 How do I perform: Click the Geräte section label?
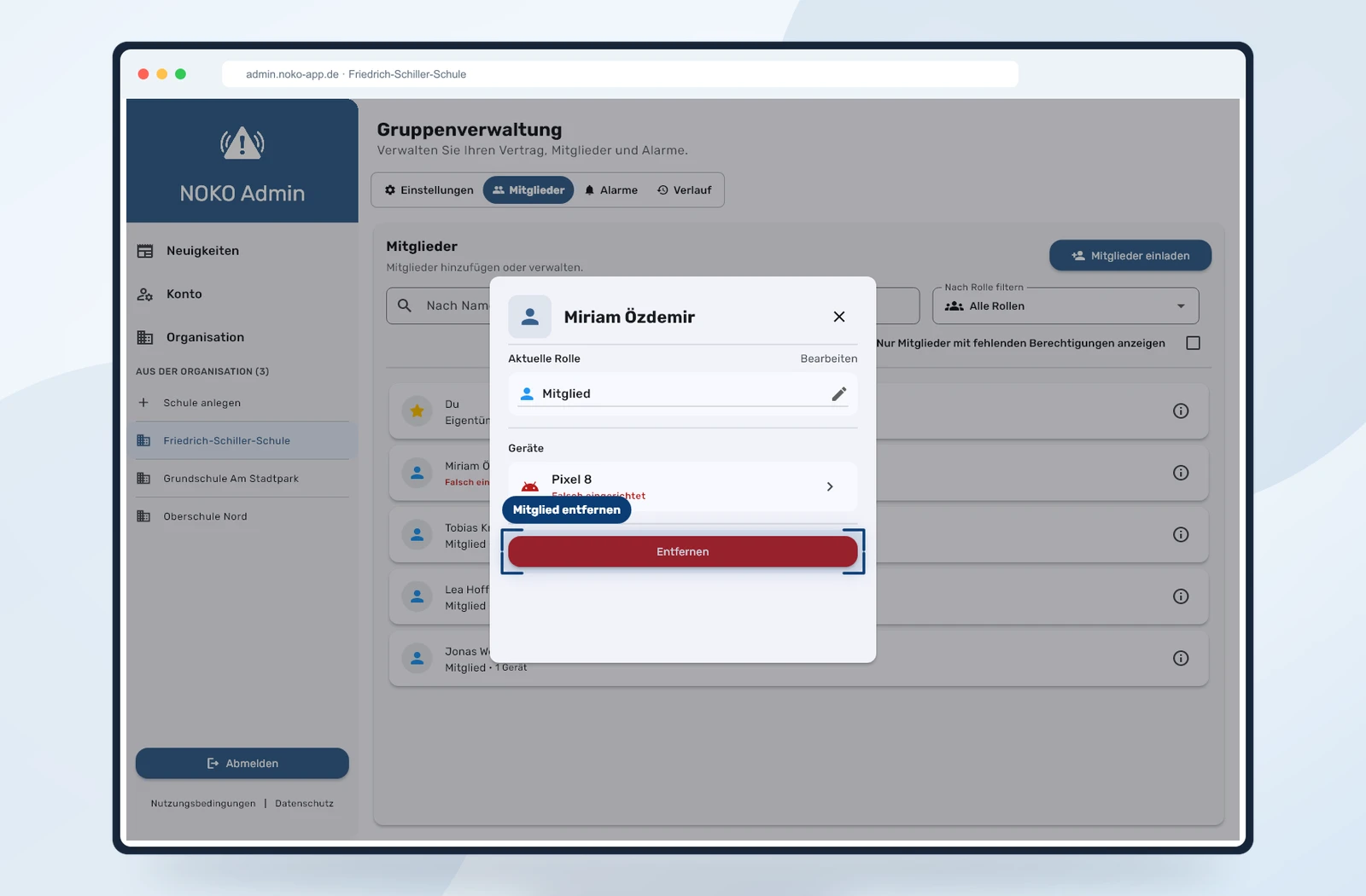point(526,449)
